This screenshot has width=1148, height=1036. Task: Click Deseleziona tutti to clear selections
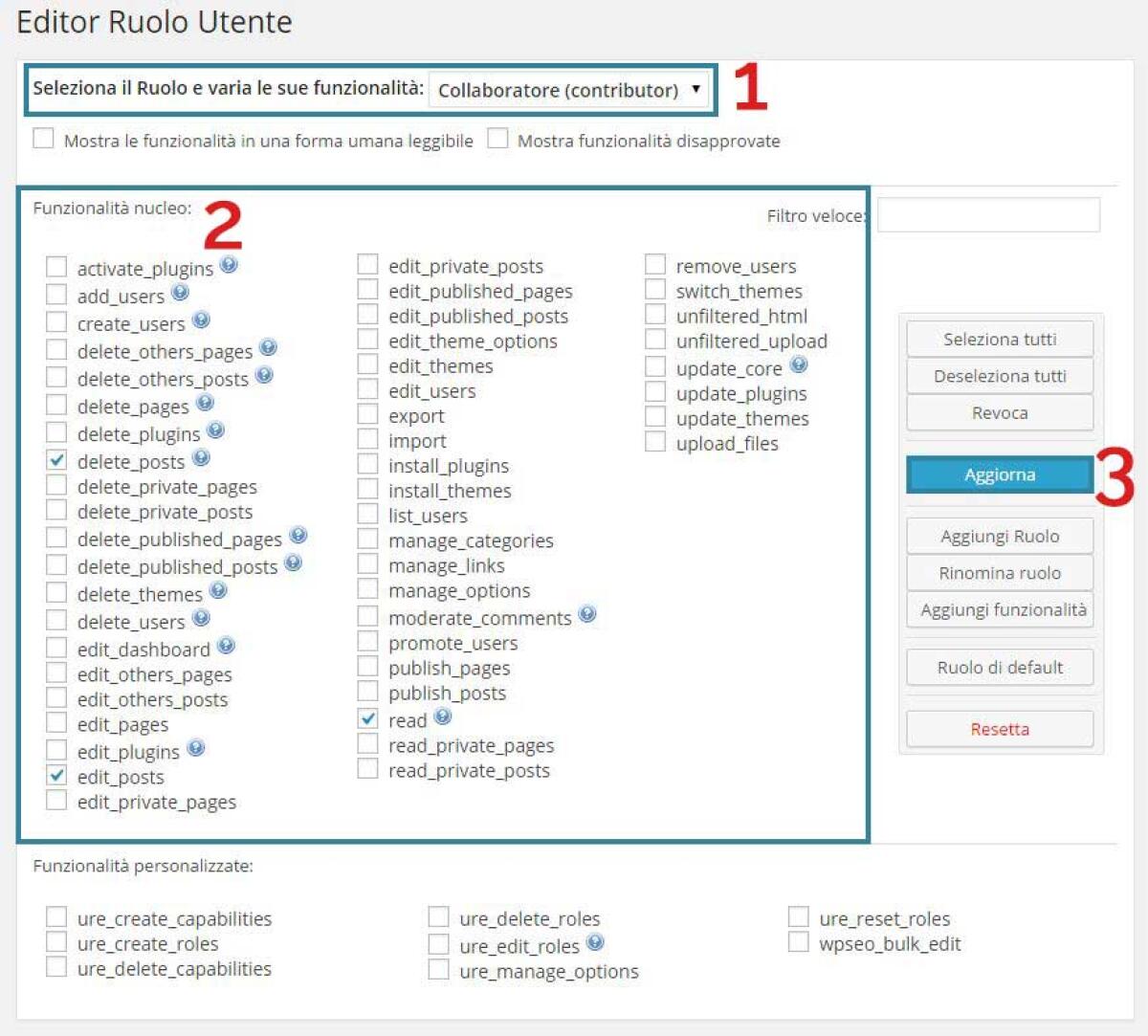point(999,376)
